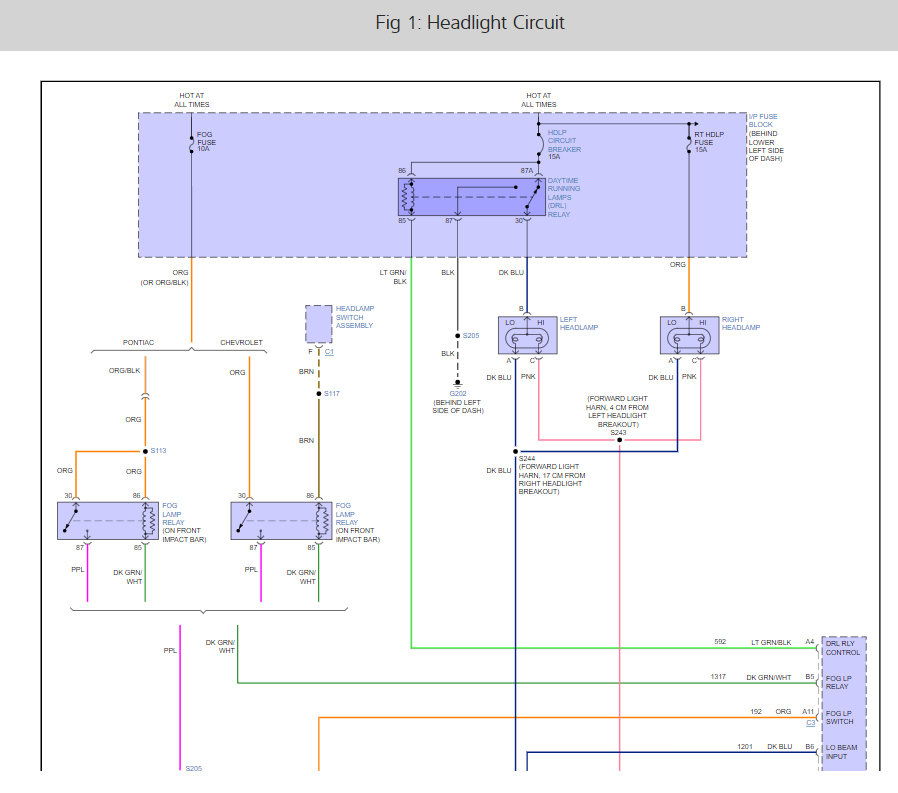Viewport: 898px width, 793px height.
Task: Click the S244 splice label
Action: (527, 459)
